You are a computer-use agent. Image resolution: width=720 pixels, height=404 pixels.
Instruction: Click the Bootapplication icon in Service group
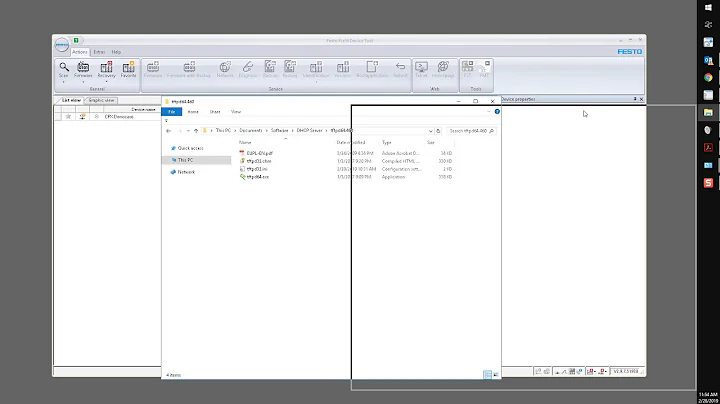[372, 69]
